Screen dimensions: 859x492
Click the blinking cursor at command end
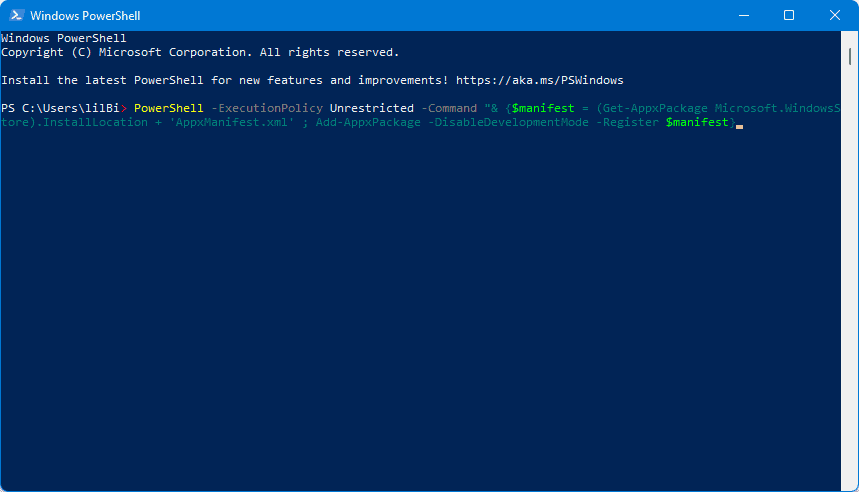point(739,127)
